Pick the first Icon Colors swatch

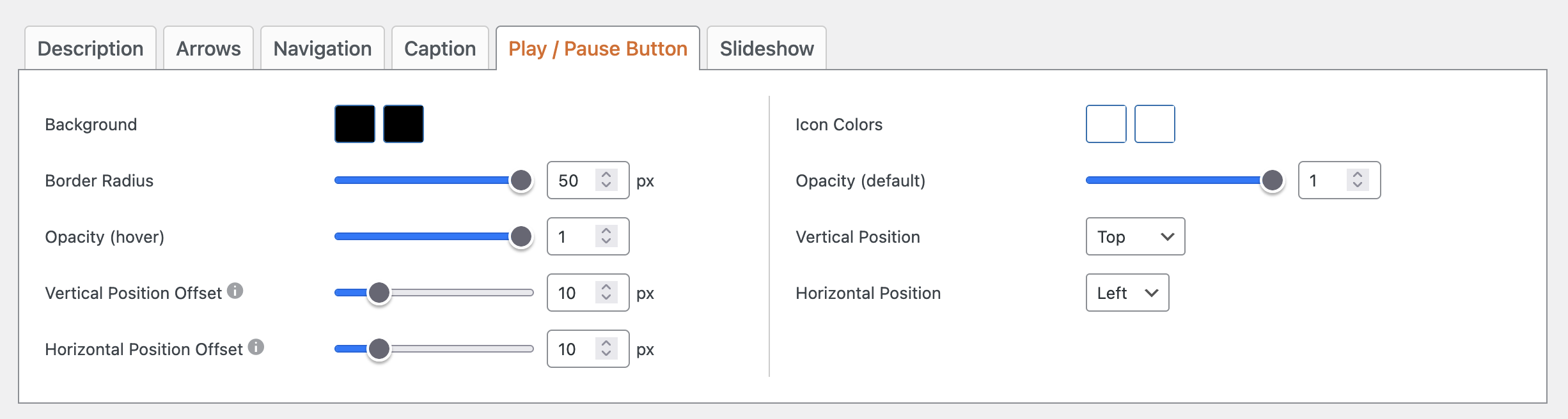coord(1106,124)
